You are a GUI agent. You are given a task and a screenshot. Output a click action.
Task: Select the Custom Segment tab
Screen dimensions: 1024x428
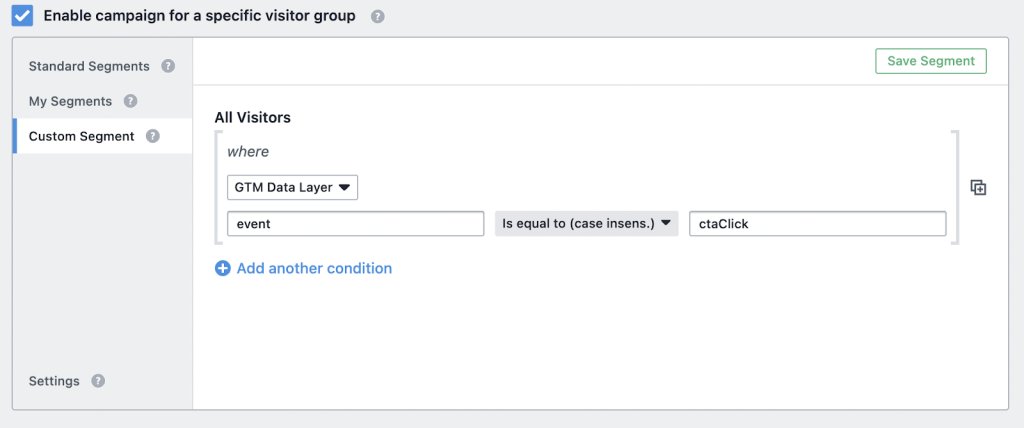coord(81,136)
